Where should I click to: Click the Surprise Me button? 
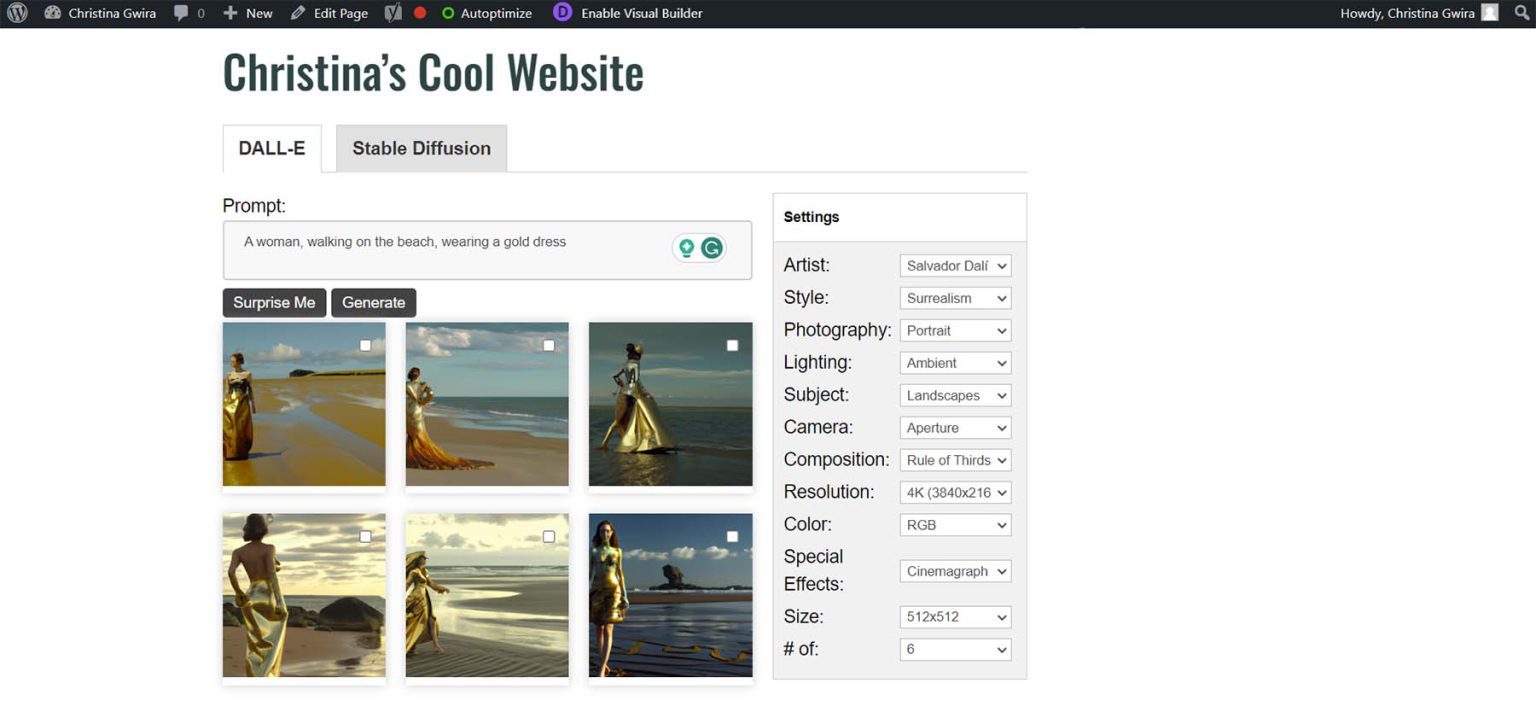click(x=274, y=302)
